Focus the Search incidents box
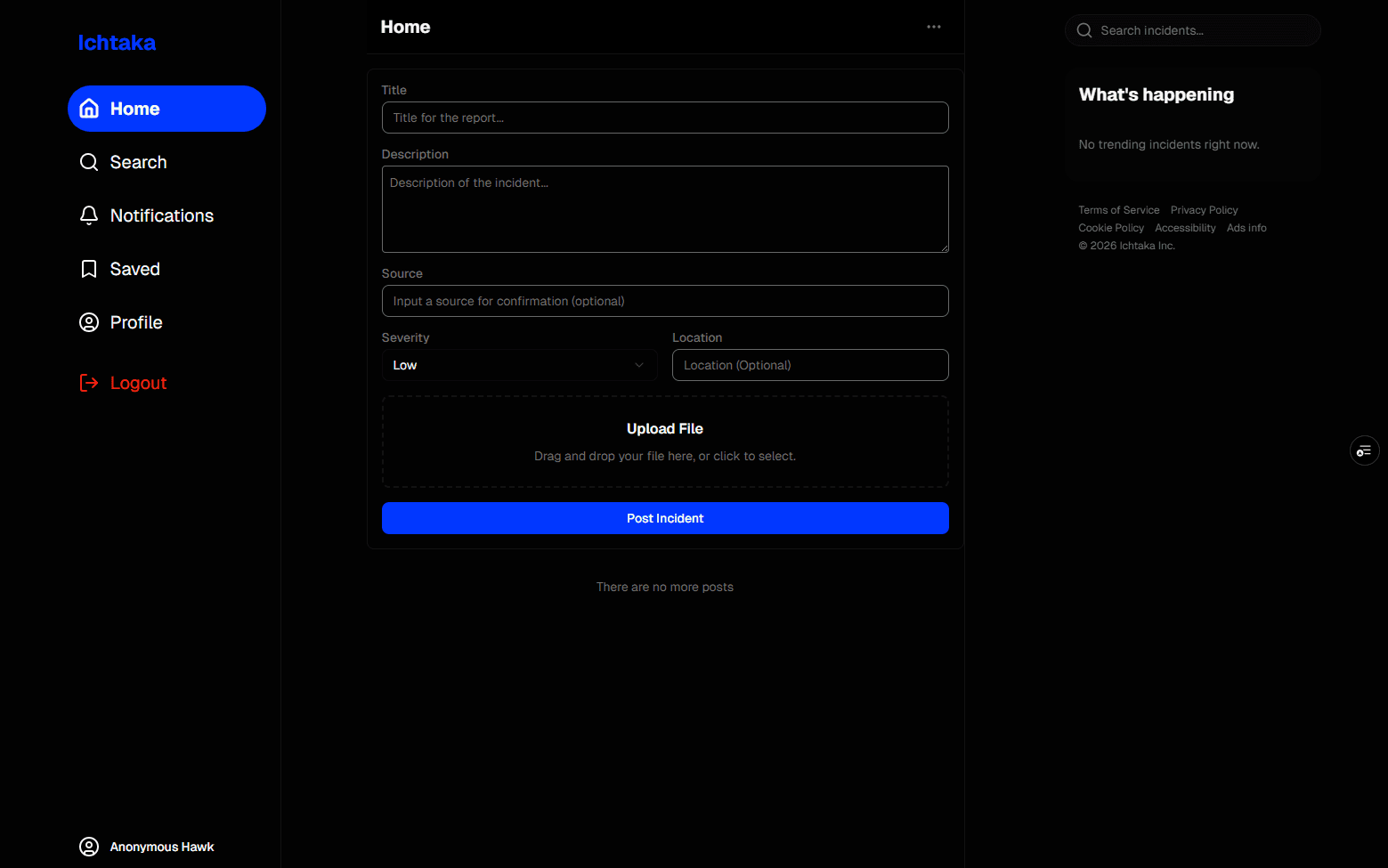 (1202, 30)
